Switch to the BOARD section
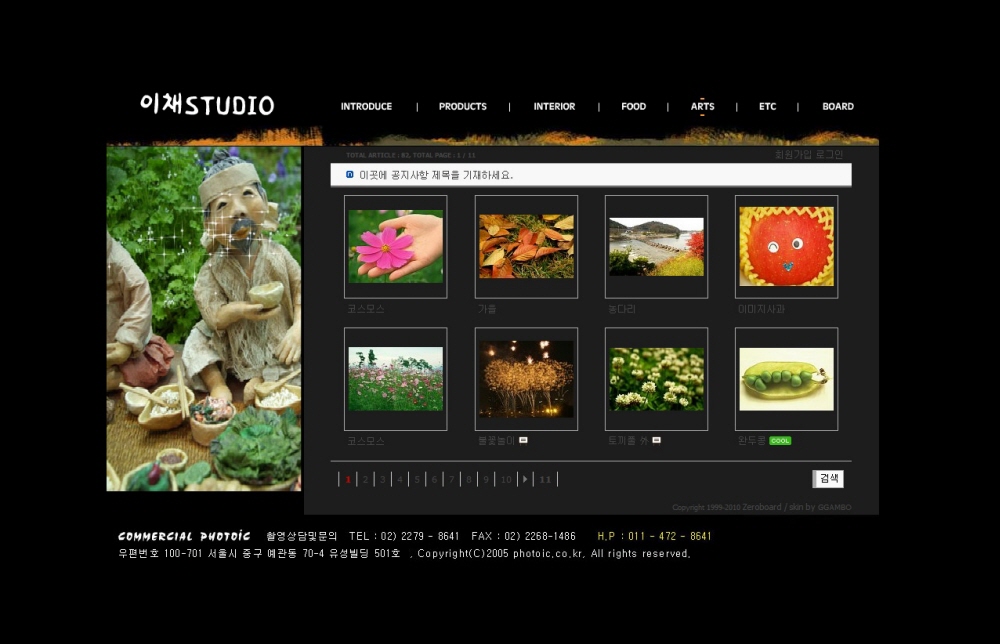The width and height of the screenshot is (1000, 644). [837, 106]
